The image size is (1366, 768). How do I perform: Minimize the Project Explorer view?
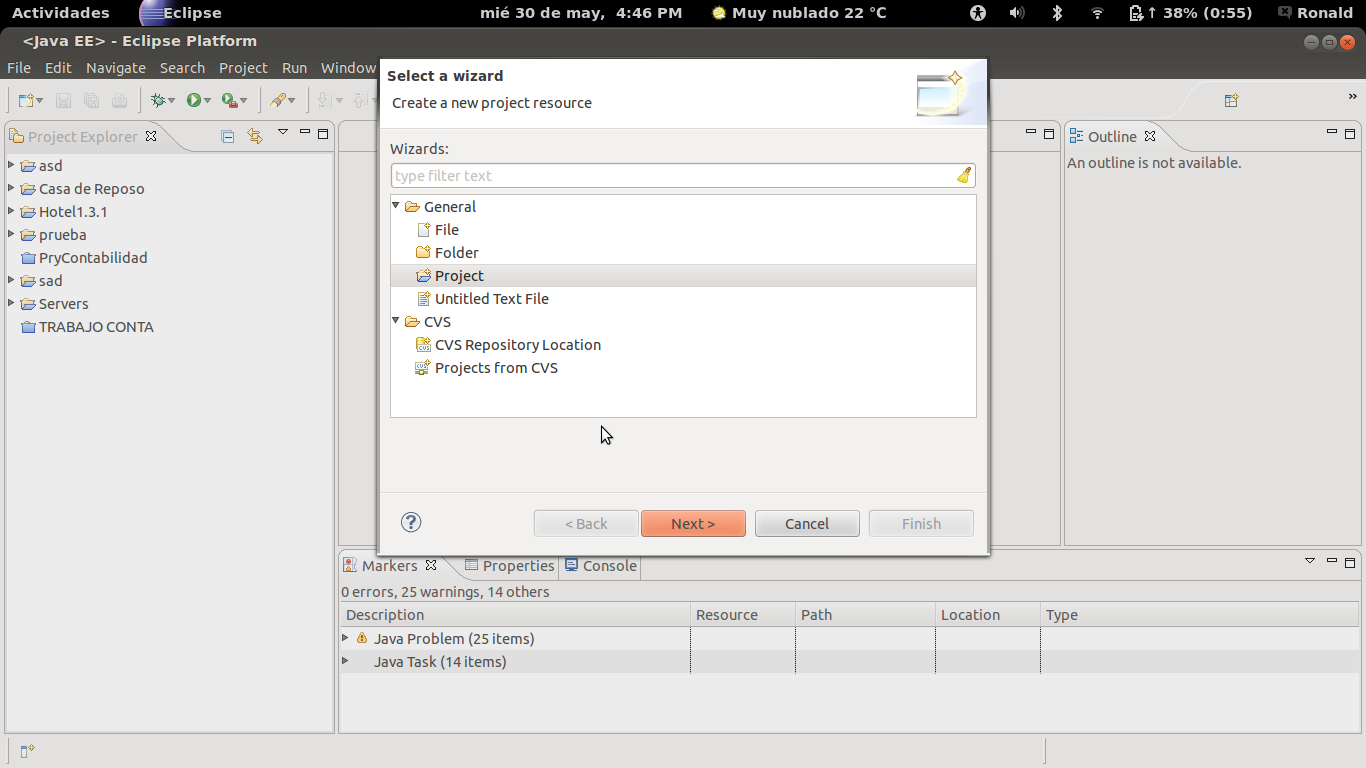click(x=304, y=132)
